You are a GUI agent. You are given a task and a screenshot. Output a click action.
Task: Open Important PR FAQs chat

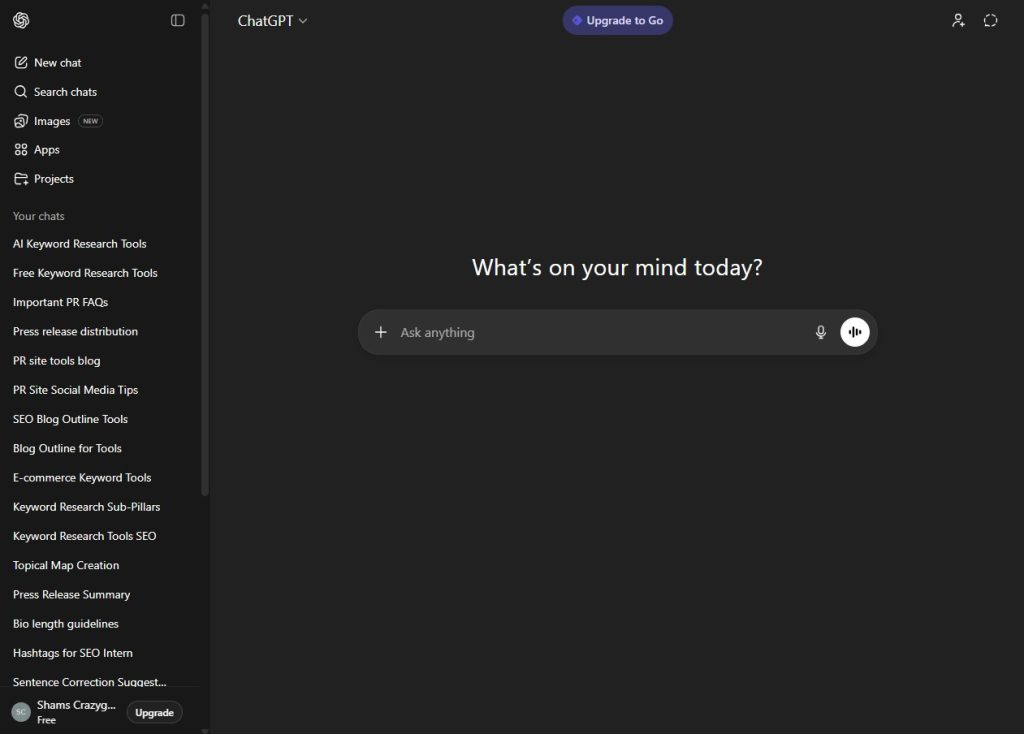(99, 302)
